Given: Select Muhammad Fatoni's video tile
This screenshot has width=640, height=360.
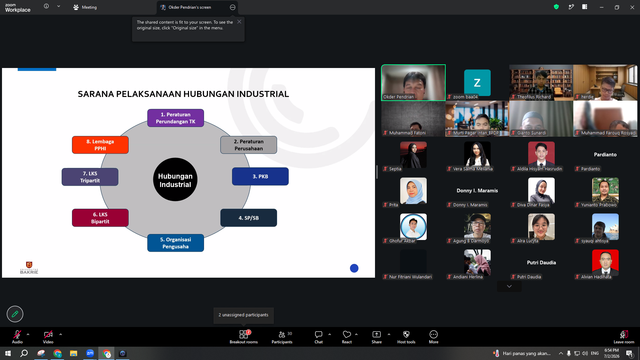Looking at the screenshot, I should tap(413, 119).
